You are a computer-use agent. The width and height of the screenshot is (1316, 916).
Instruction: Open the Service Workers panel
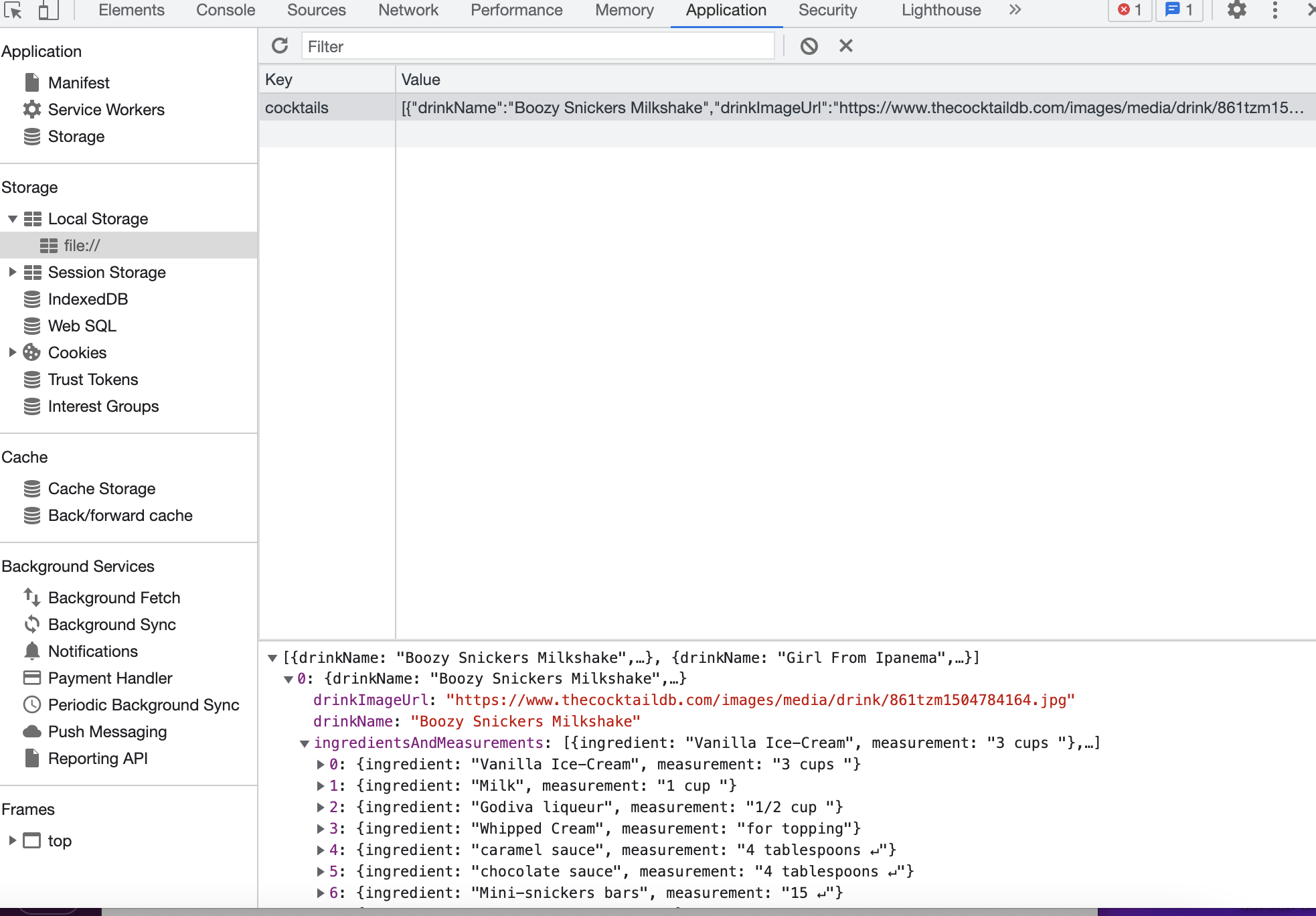pos(106,109)
